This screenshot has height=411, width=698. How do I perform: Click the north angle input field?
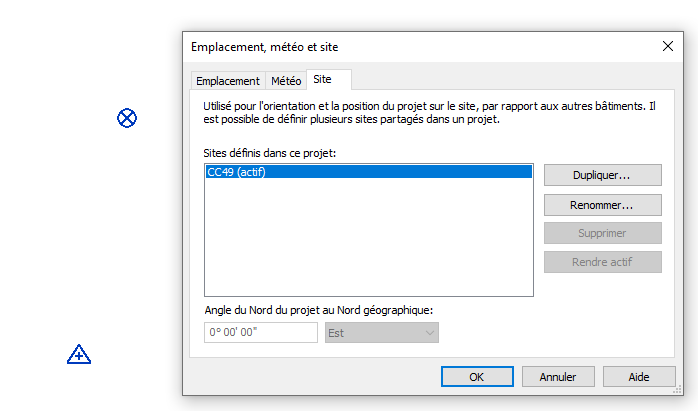click(x=260, y=333)
